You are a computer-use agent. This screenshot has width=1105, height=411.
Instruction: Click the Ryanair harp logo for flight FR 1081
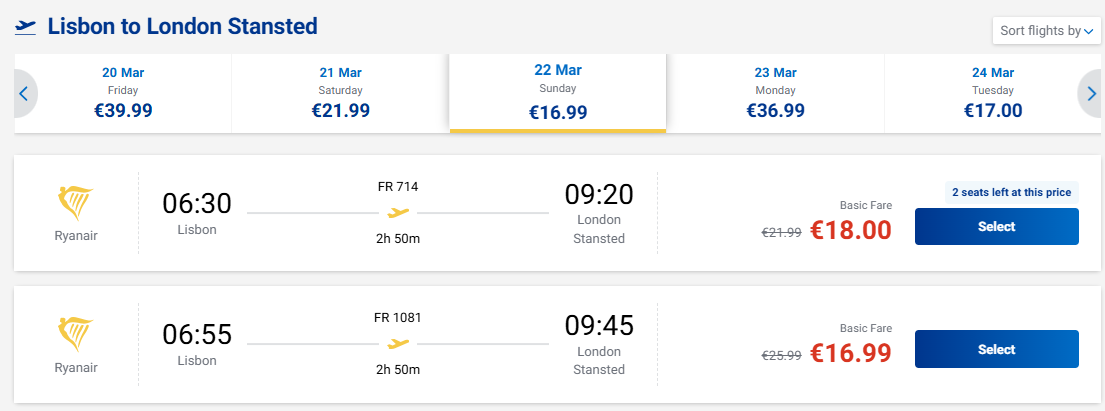click(76, 334)
